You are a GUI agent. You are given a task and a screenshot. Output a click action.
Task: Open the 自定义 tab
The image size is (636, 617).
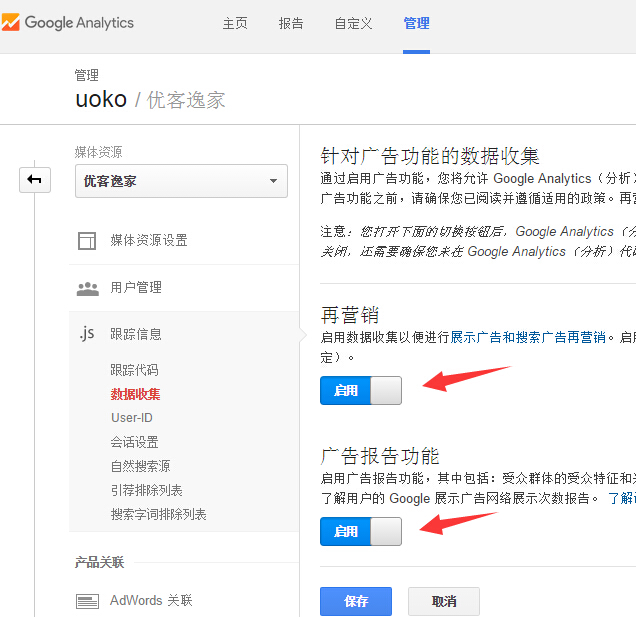(x=354, y=24)
